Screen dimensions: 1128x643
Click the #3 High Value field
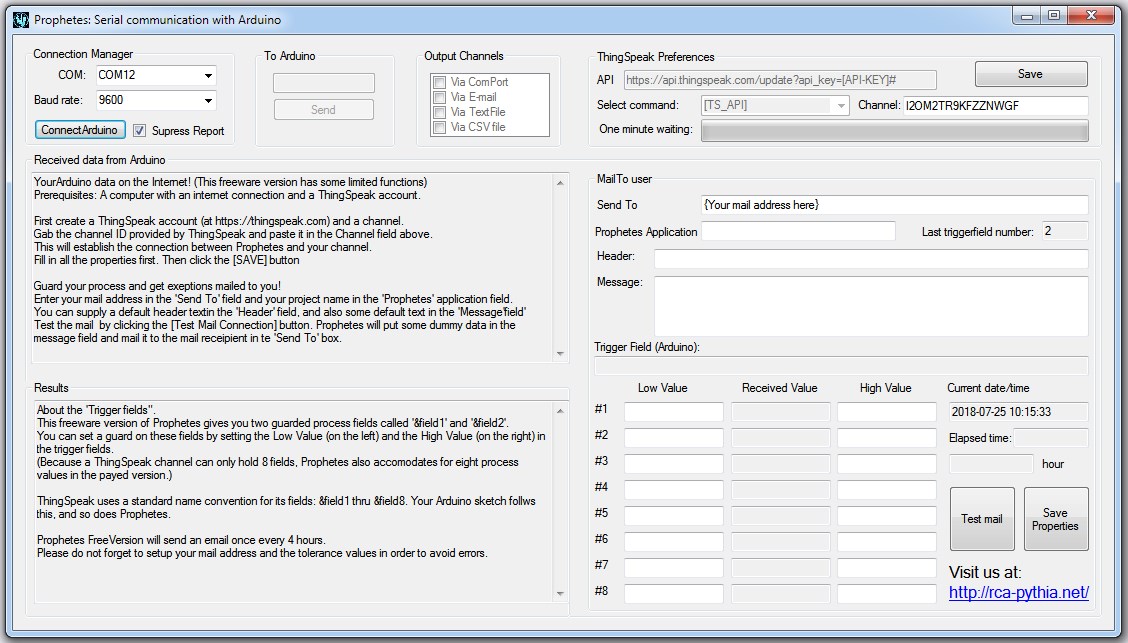[x=886, y=464]
